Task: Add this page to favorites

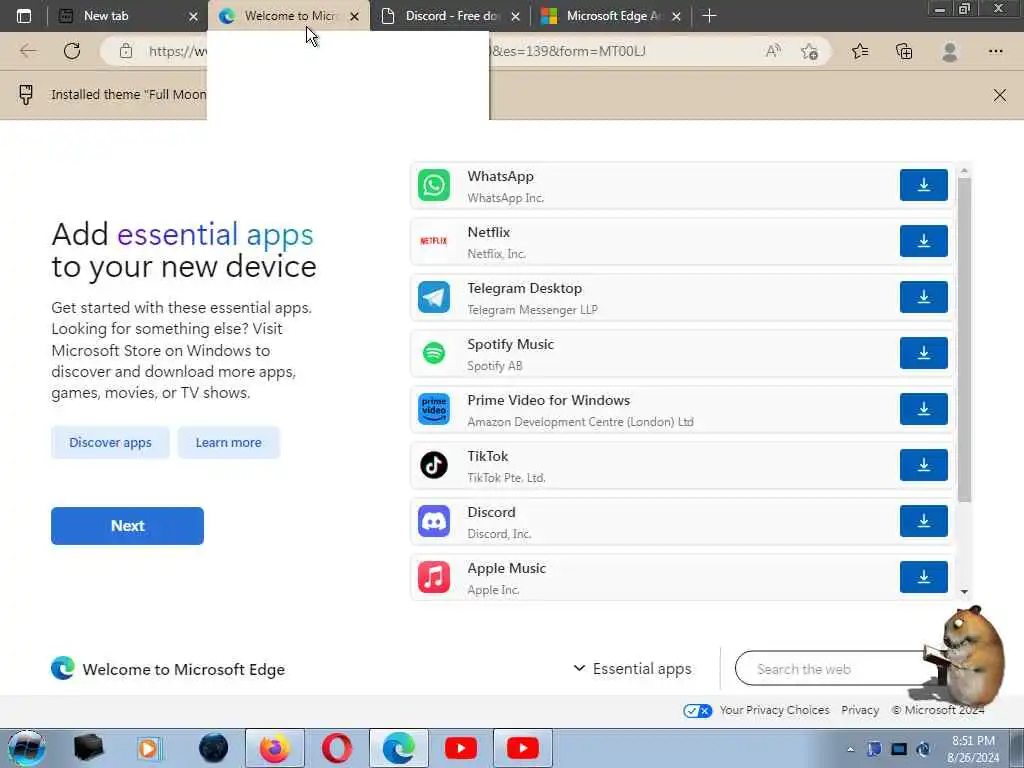Action: (x=810, y=51)
